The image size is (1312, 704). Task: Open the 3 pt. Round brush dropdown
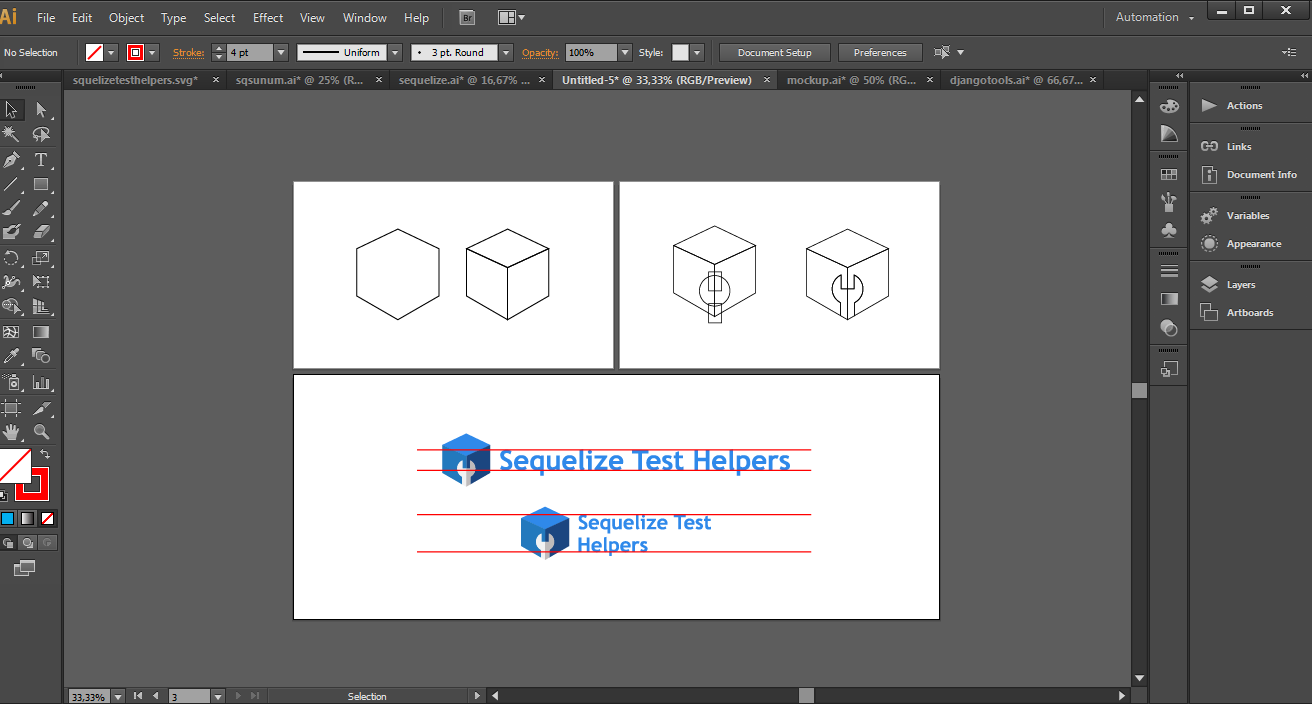click(506, 52)
